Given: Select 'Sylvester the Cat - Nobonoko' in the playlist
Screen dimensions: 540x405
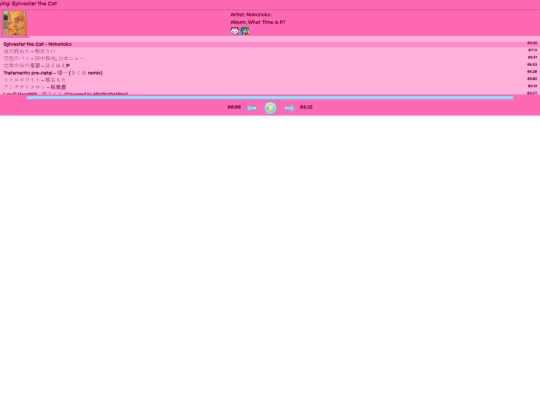Looking at the screenshot, I should tap(270, 44).
